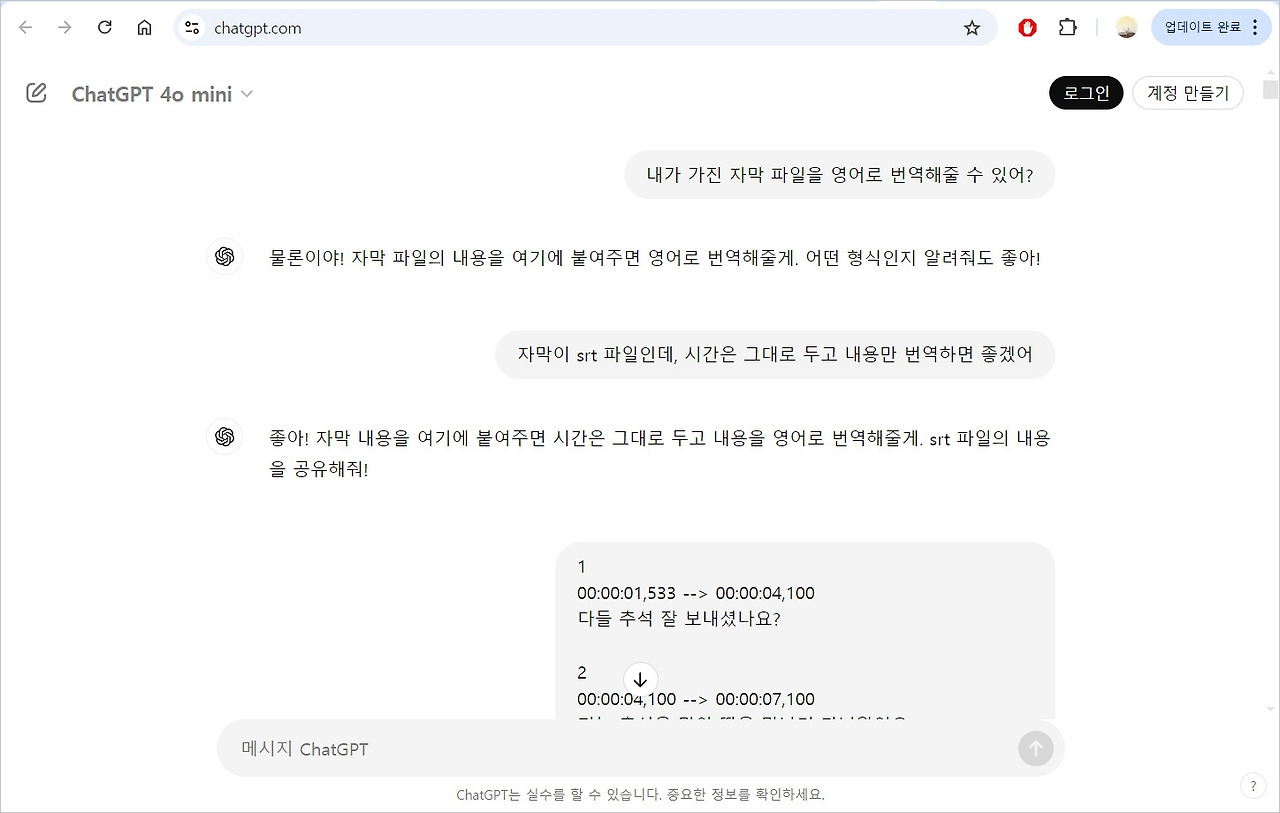This screenshot has height=813, width=1280.
Task: Bookmark this page with the star
Action: (x=972, y=28)
